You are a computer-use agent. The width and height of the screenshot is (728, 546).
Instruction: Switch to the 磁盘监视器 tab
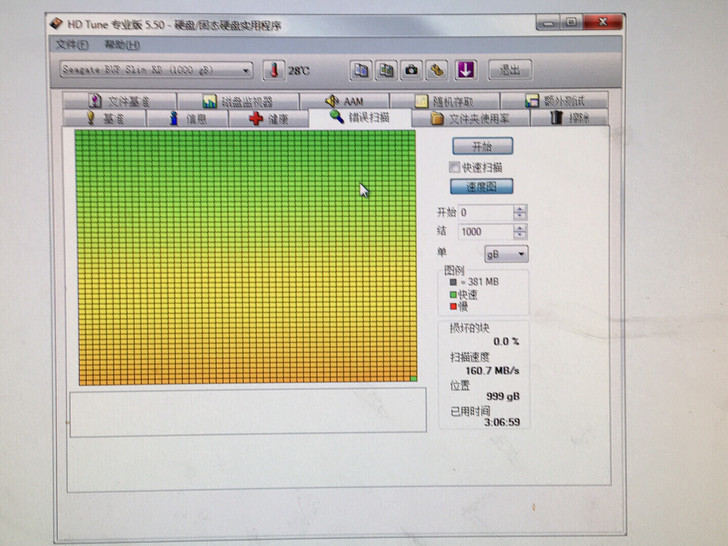pyautogui.click(x=239, y=101)
